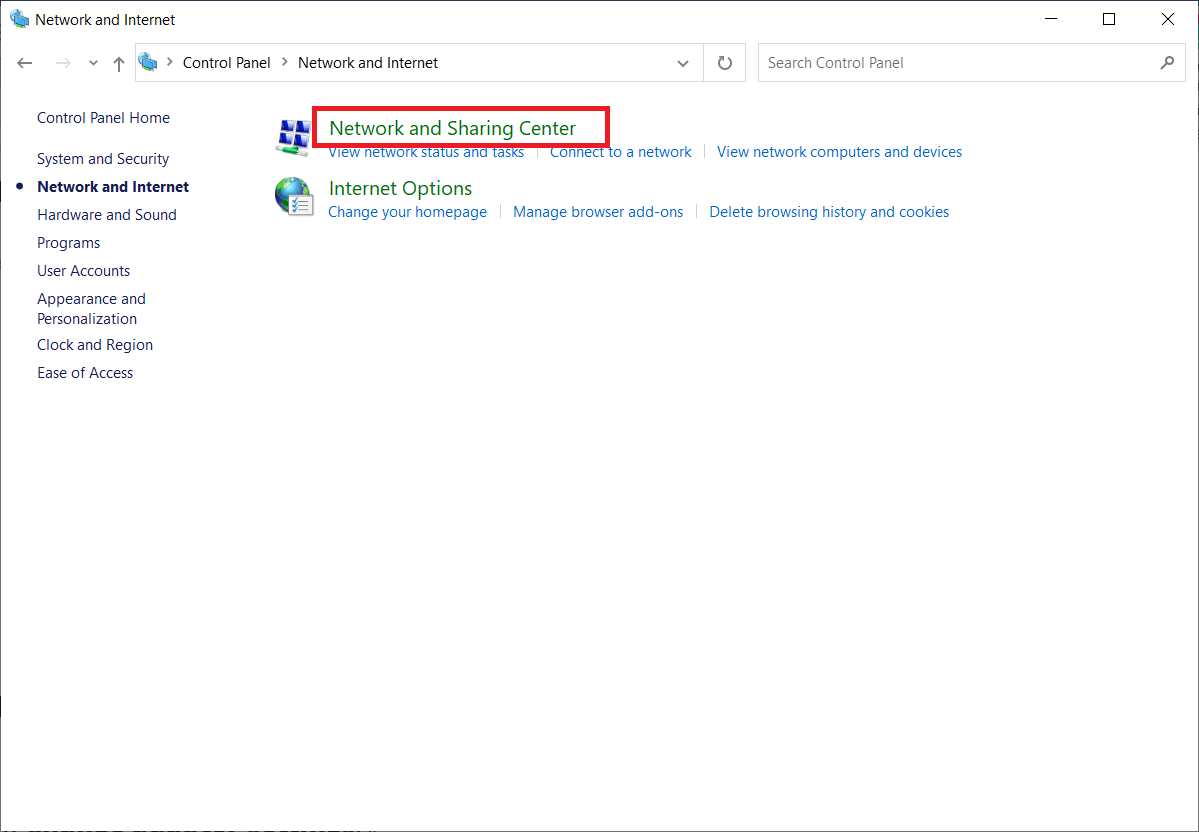Image resolution: width=1199 pixels, height=832 pixels.
Task: Open Internet Options heading
Action: [401, 188]
